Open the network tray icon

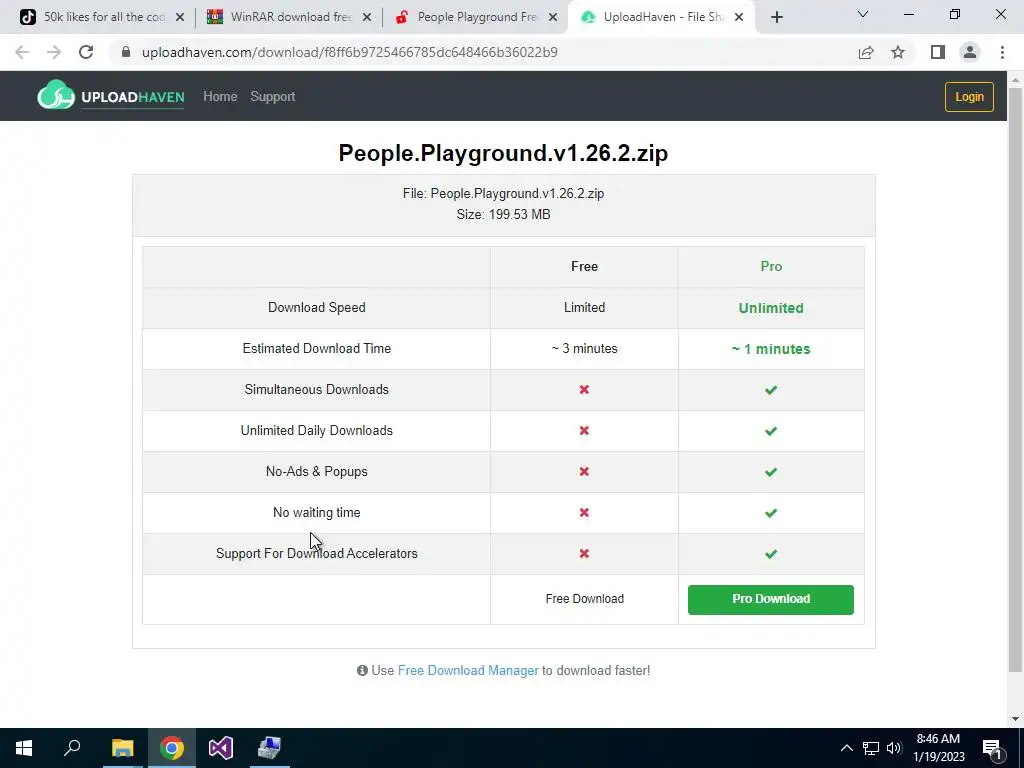tap(871, 748)
